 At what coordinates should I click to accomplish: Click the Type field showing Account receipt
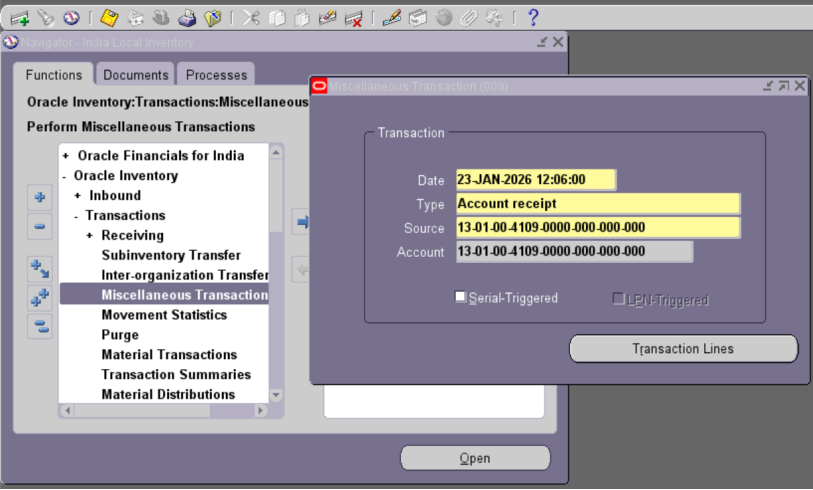[598, 204]
